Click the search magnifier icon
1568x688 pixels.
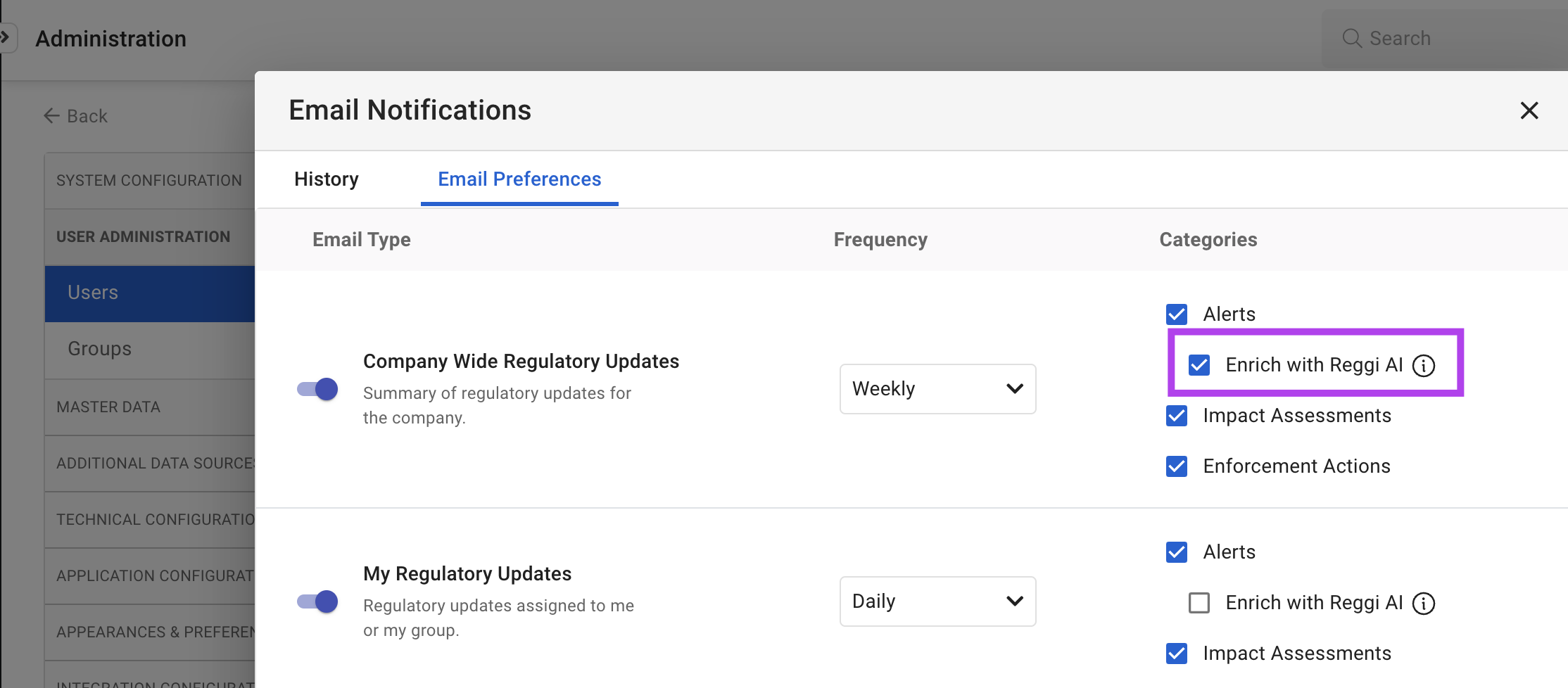[x=1351, y=38]
